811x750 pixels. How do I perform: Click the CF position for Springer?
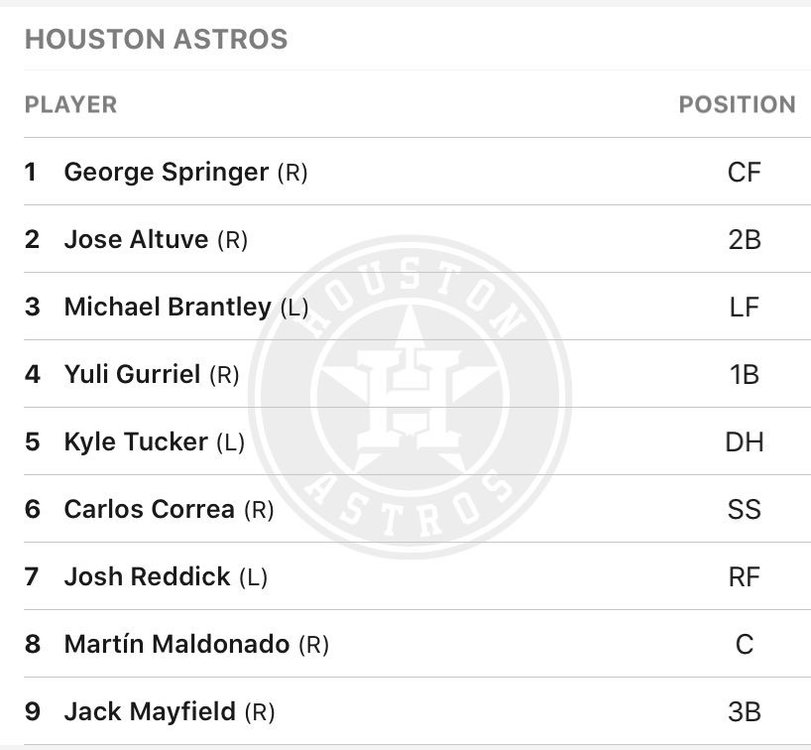pos(744,172)
